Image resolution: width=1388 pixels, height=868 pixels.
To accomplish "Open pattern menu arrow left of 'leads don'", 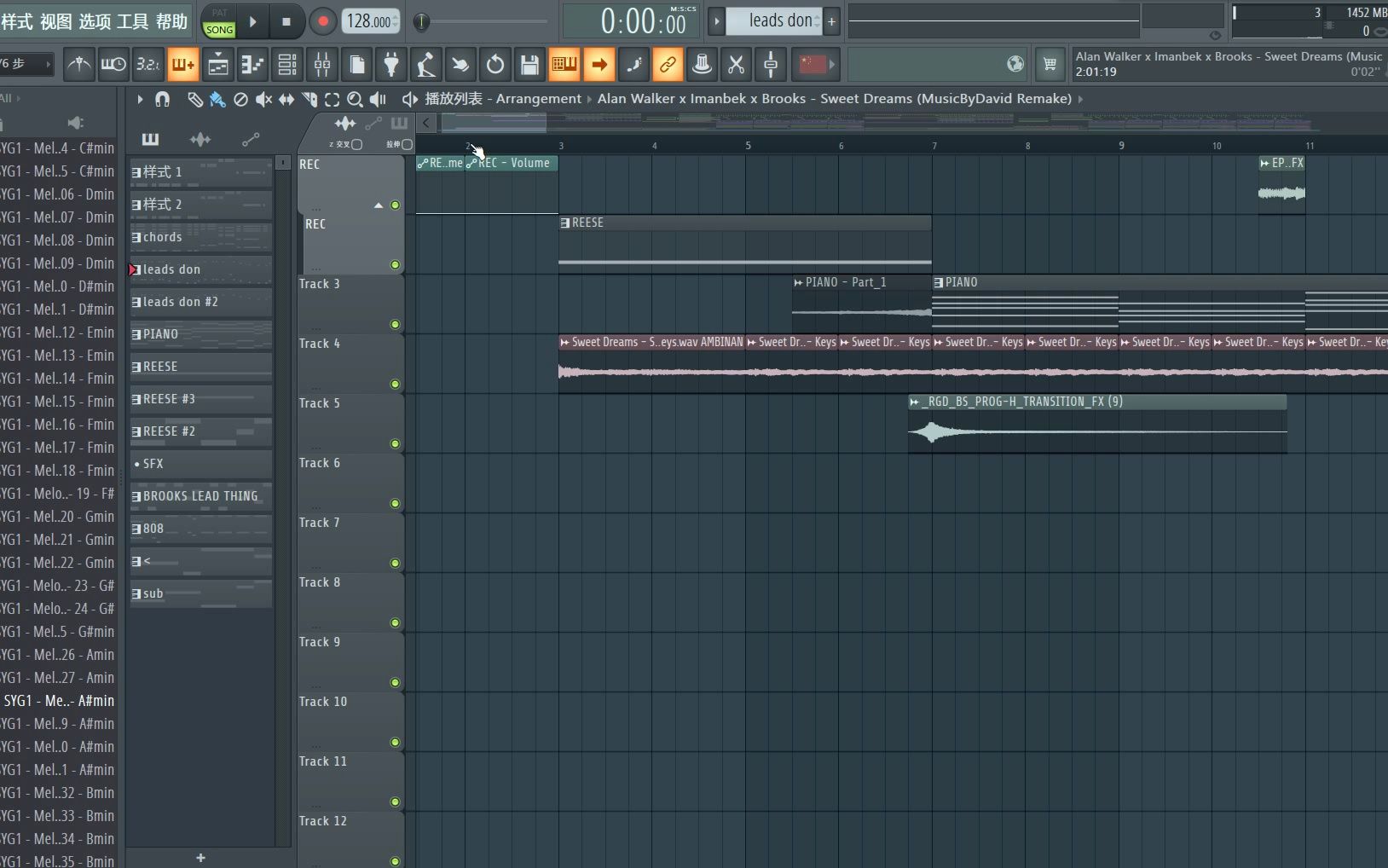I will [717, 21].
